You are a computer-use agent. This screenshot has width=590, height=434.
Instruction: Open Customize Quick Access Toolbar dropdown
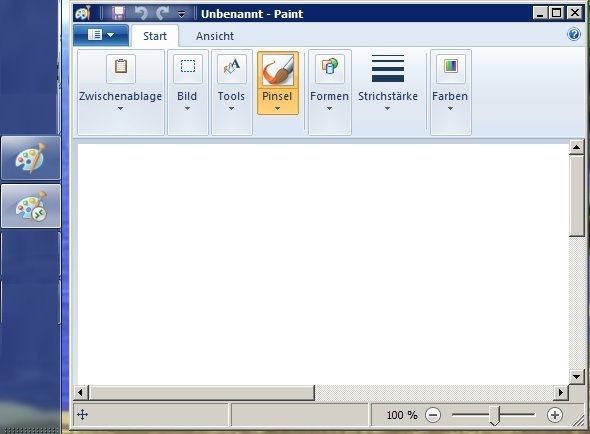(181, 14)
